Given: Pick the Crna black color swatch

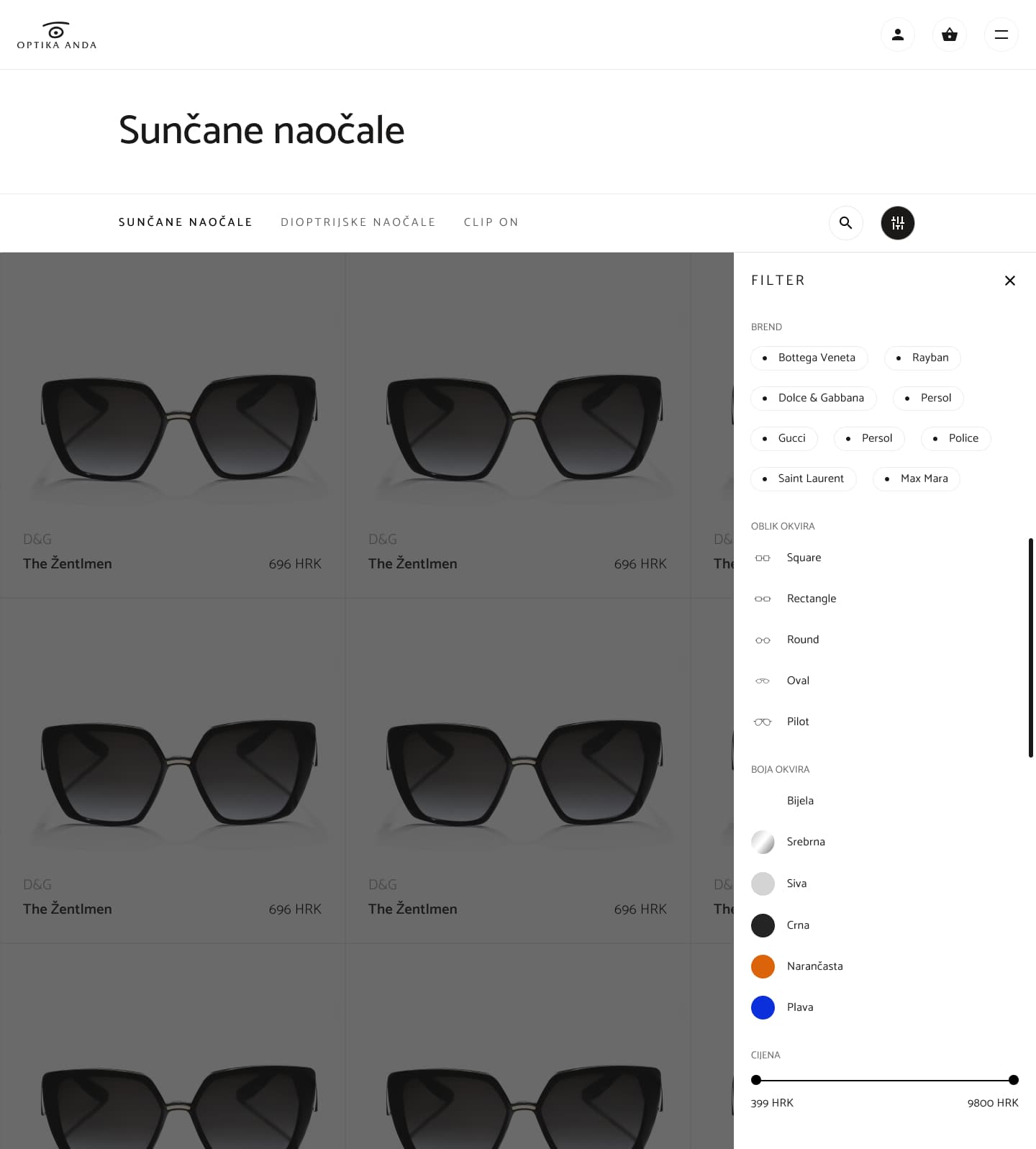Looking at the screenshot, I should pos(763,926).
